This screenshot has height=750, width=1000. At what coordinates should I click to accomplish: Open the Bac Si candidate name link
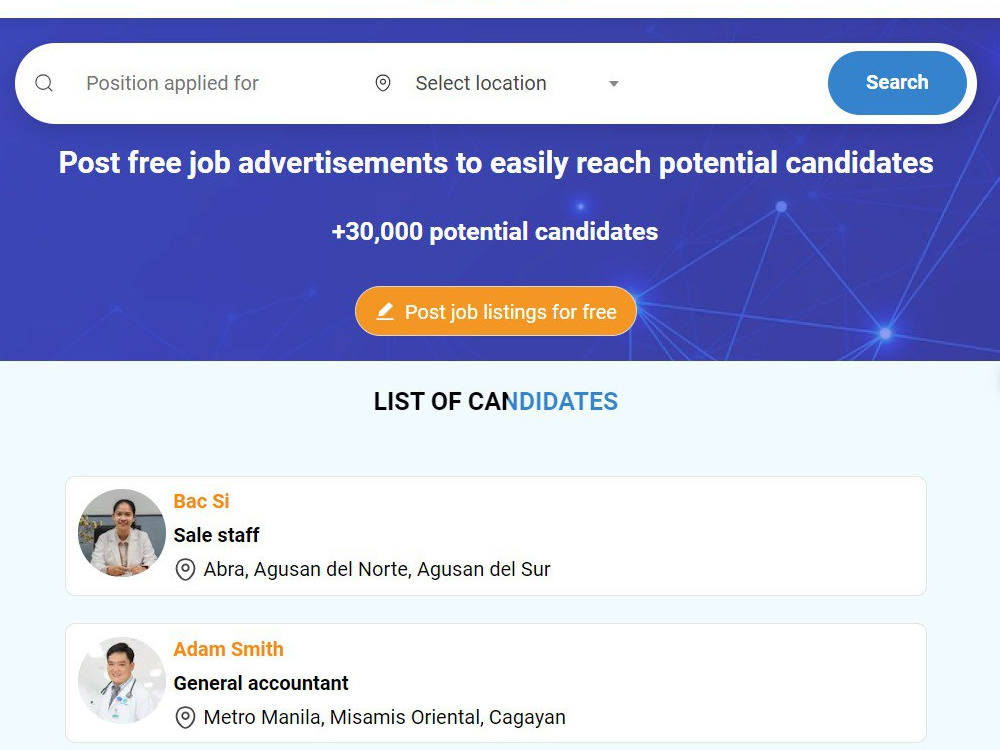[x=201, y=501]
